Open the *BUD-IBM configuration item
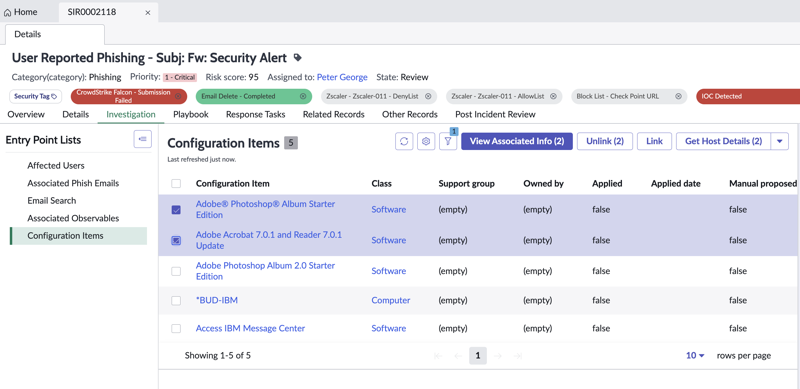 point(217,300)
